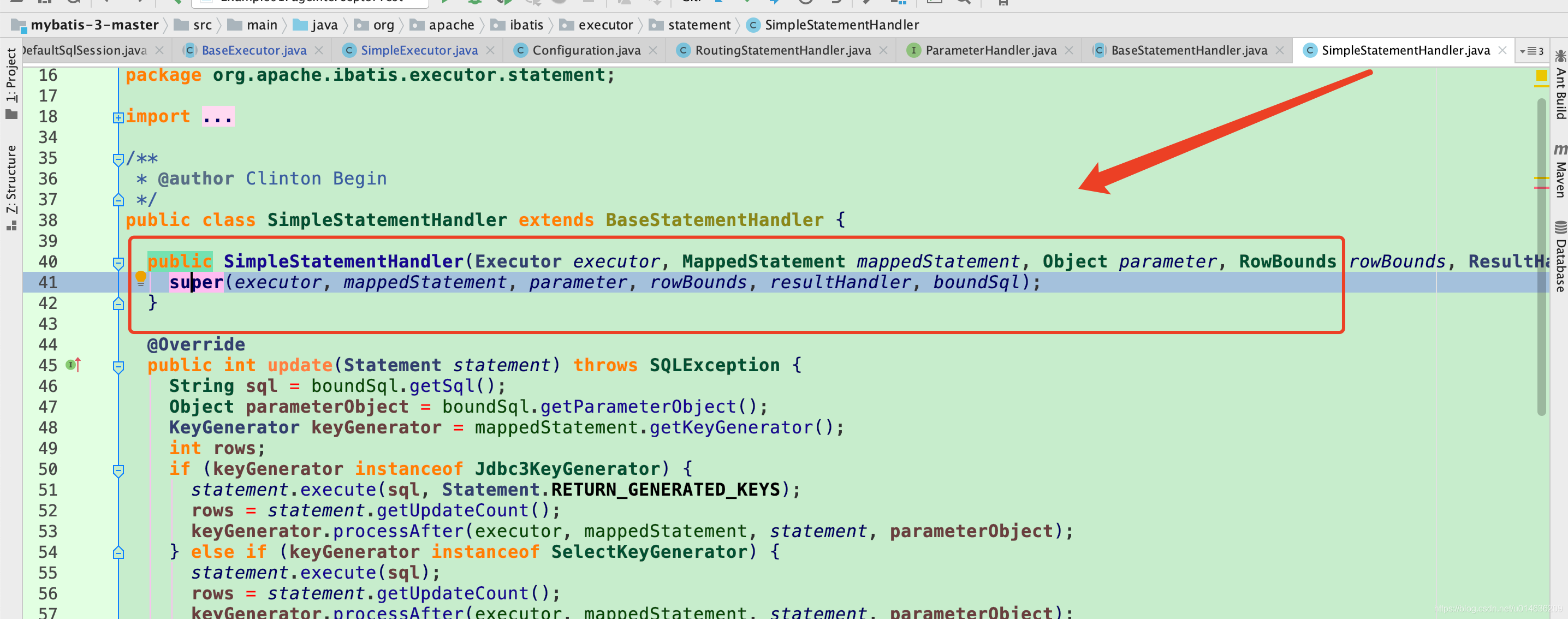Collapse the Javadoc comment at line 35
The image size is (1568, 619).
coord(118,159)
